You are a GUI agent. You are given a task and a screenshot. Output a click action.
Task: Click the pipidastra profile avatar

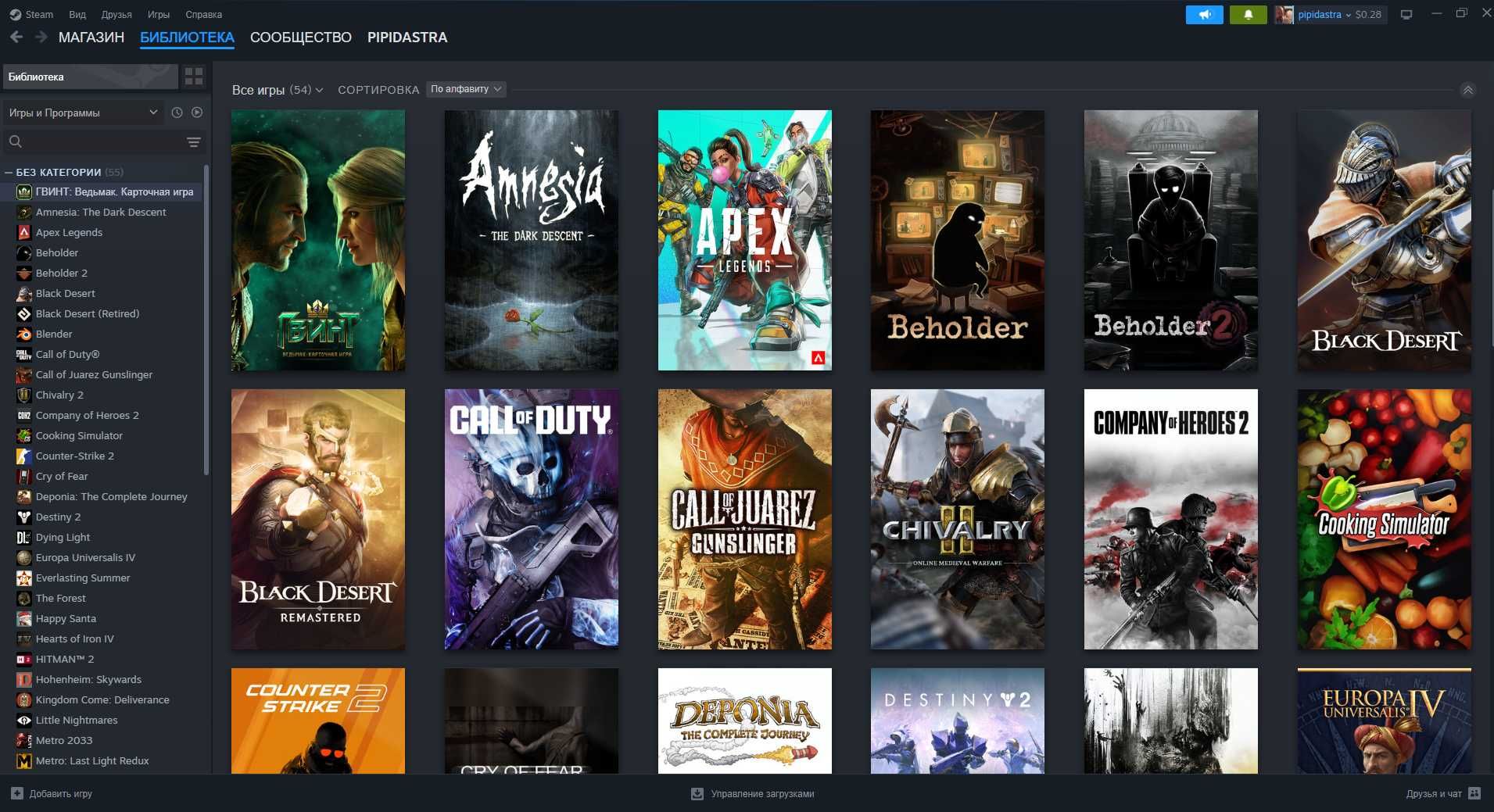tap(1284, 14)
